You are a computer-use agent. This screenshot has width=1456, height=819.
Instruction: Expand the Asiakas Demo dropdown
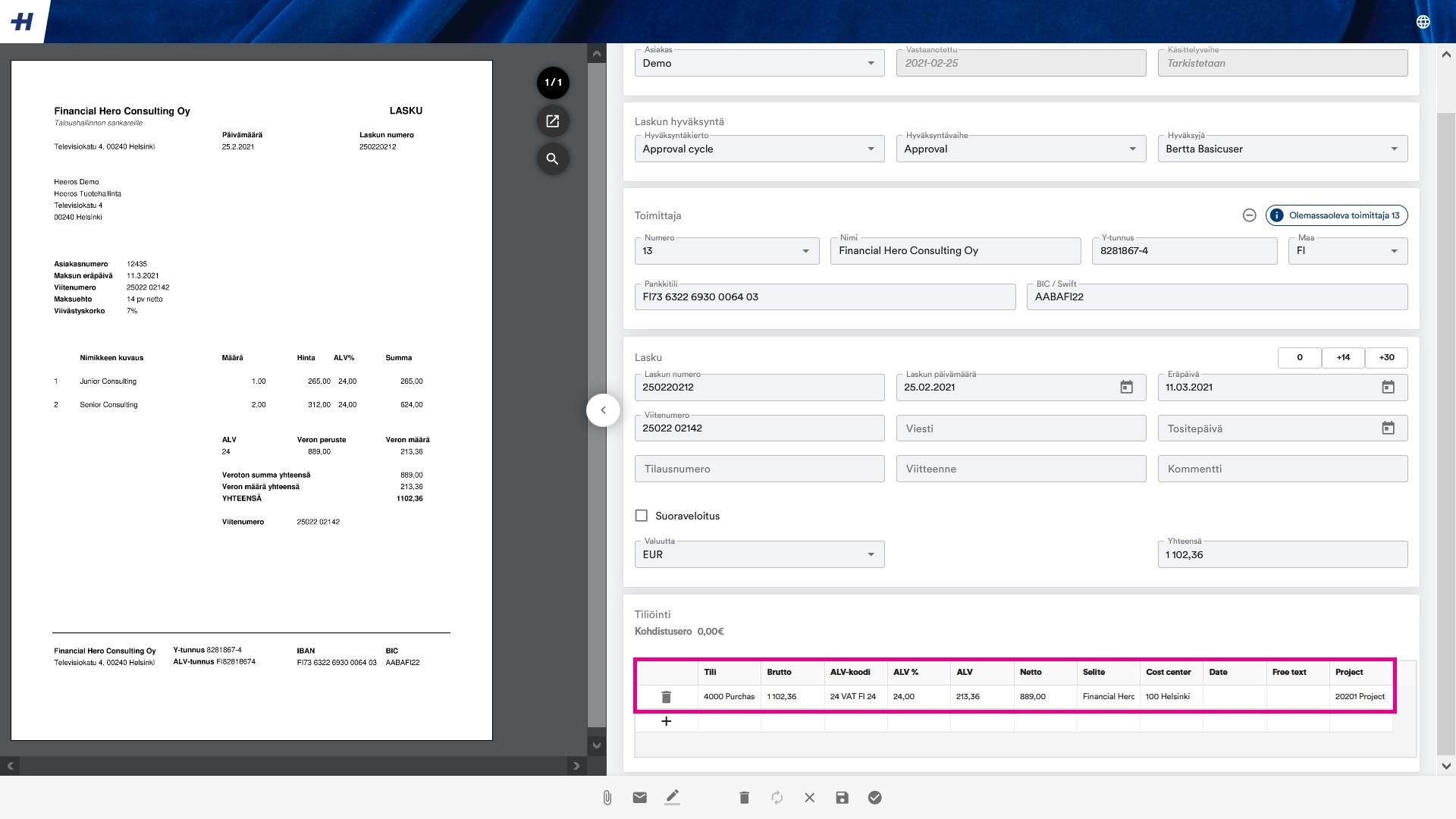[760, 63]
